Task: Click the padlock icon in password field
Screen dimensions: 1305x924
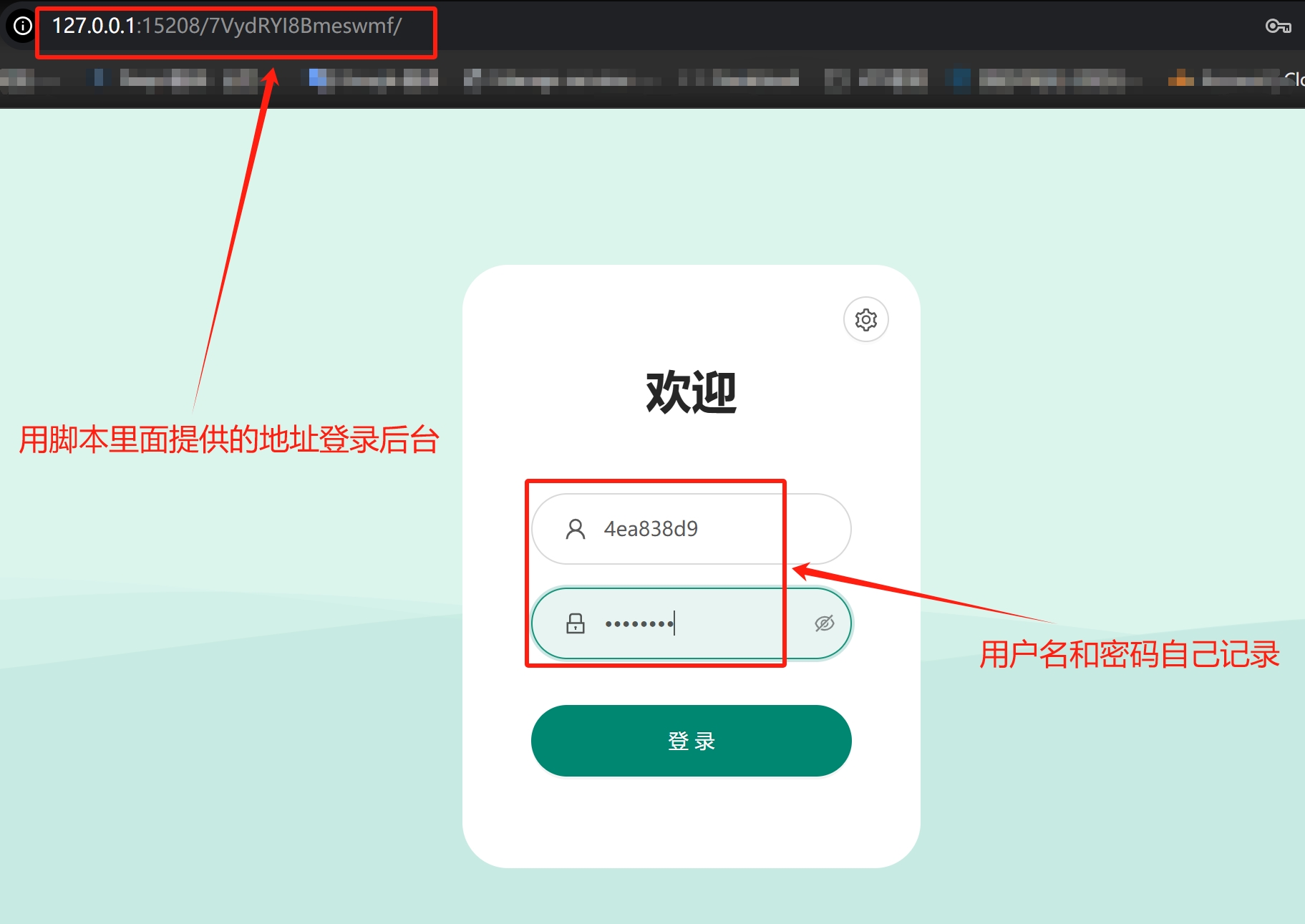Action: [x=575, y=623]
